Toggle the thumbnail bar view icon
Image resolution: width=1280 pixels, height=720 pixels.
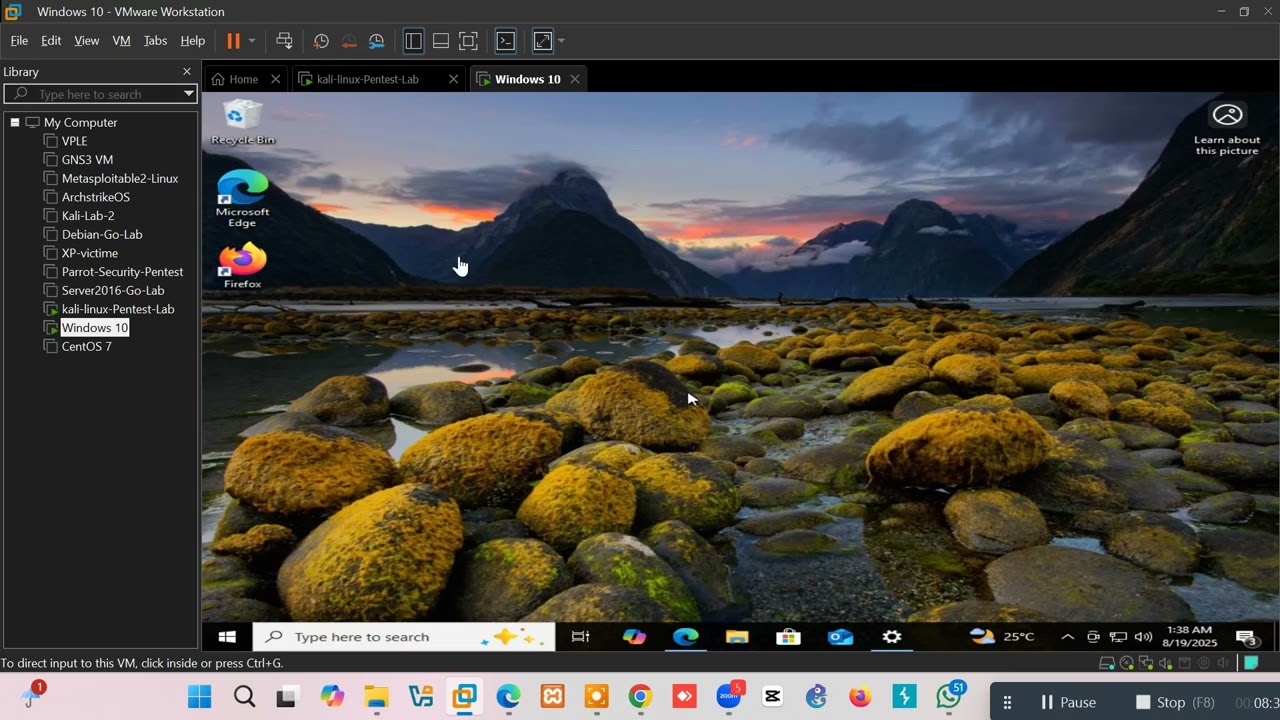[x=440, y=41]
